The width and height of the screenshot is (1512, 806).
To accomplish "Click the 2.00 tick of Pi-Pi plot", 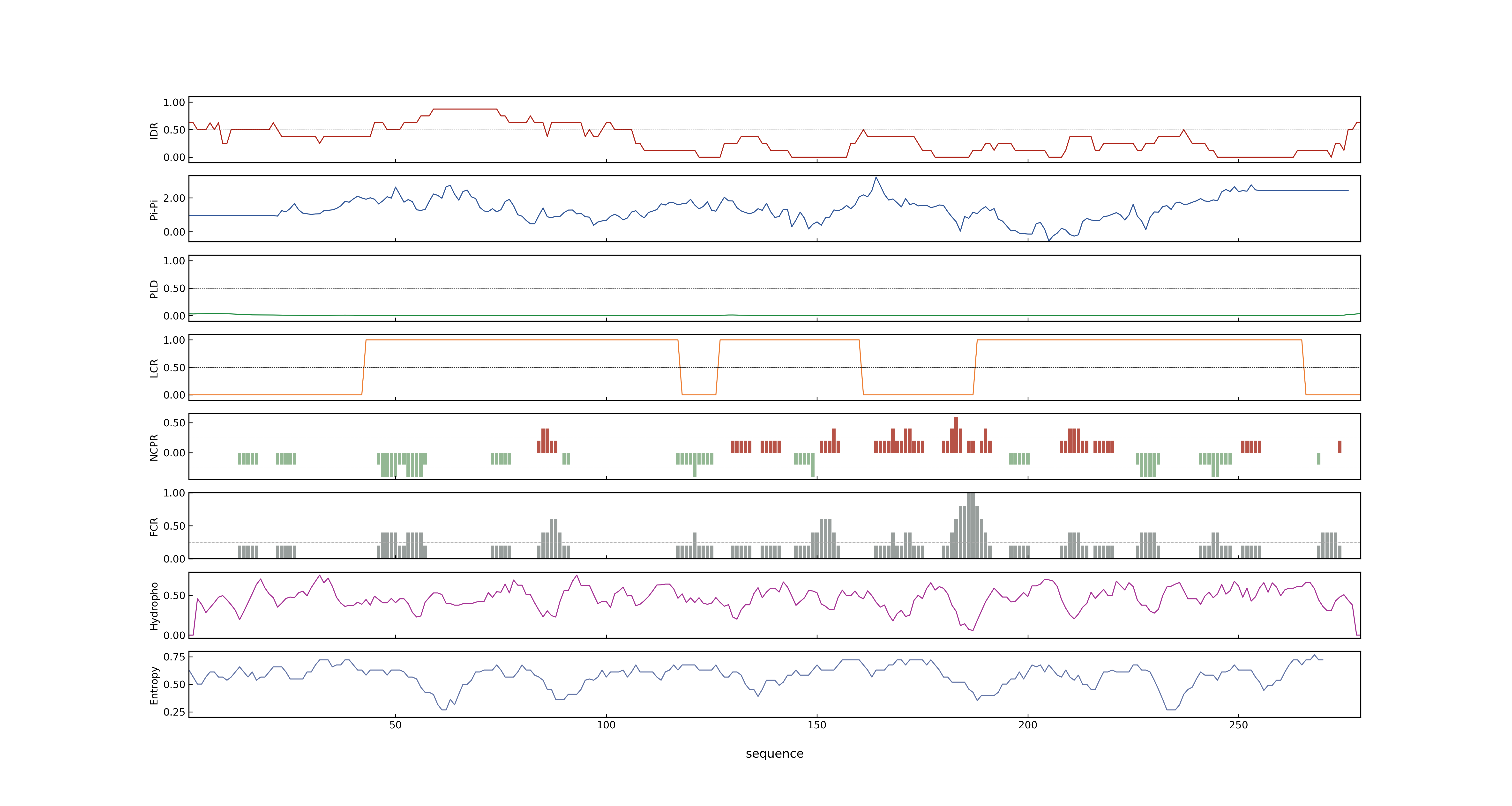I will point(174,198).
